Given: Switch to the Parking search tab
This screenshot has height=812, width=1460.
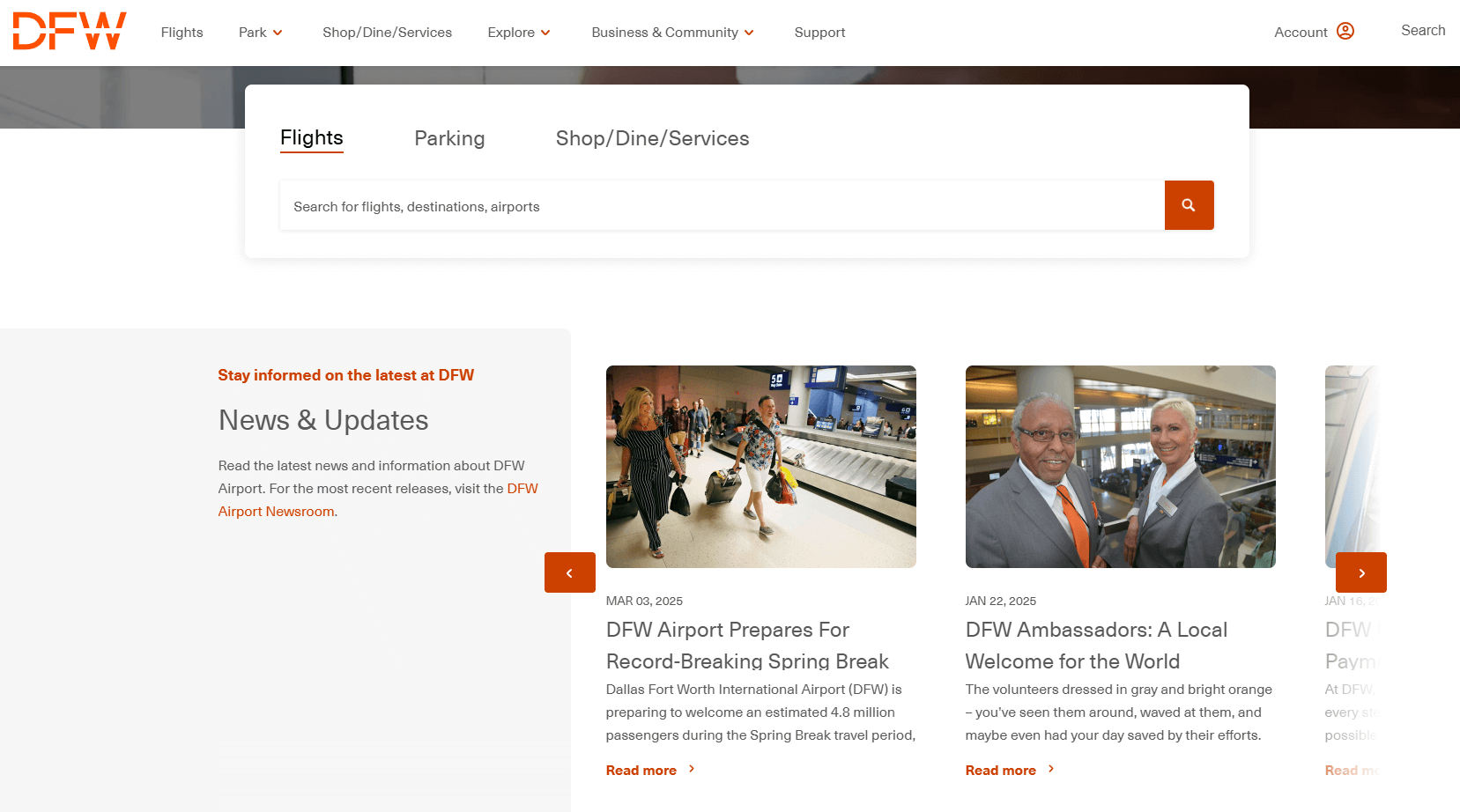Looking at the screenshot, I should tap(449, 138).
